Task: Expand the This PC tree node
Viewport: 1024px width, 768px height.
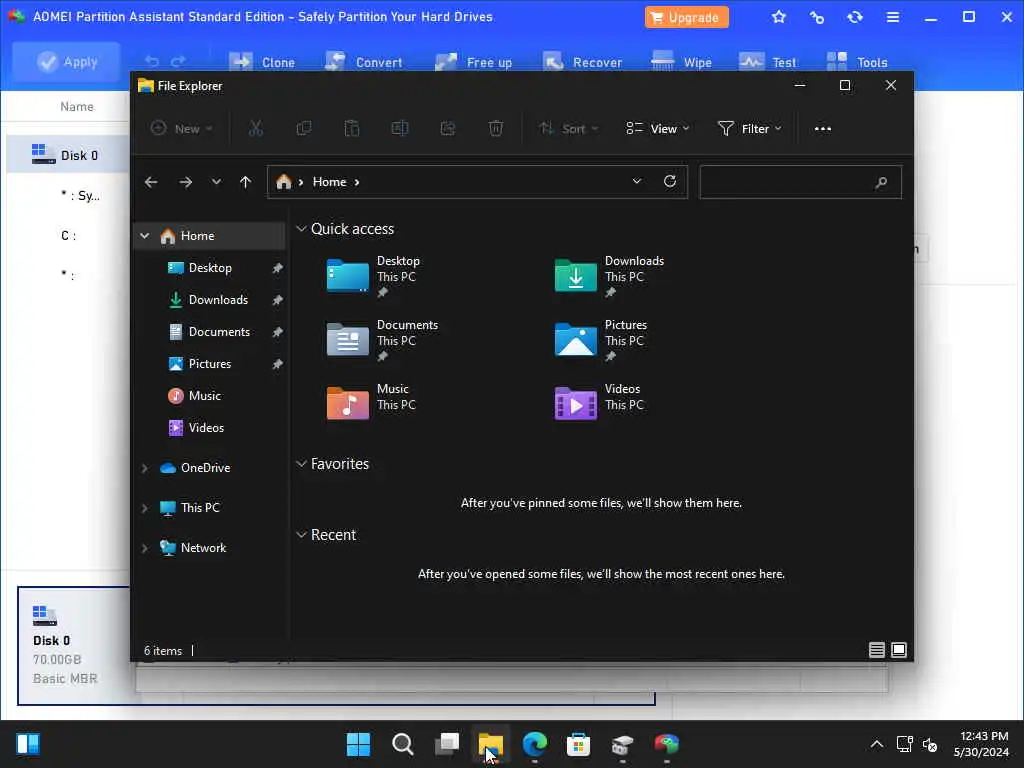Action: (x=145, y=508)
